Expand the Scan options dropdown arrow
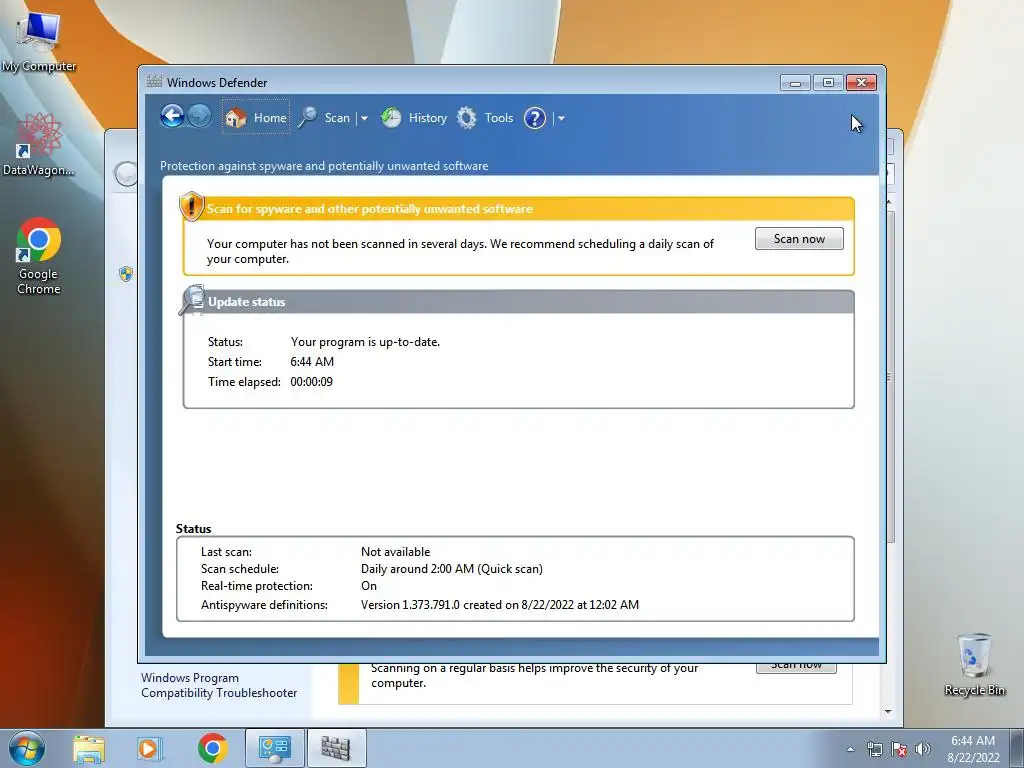The height and width of the screenshot is (768, 1024). pyautogui.click(x=364, y=118)
